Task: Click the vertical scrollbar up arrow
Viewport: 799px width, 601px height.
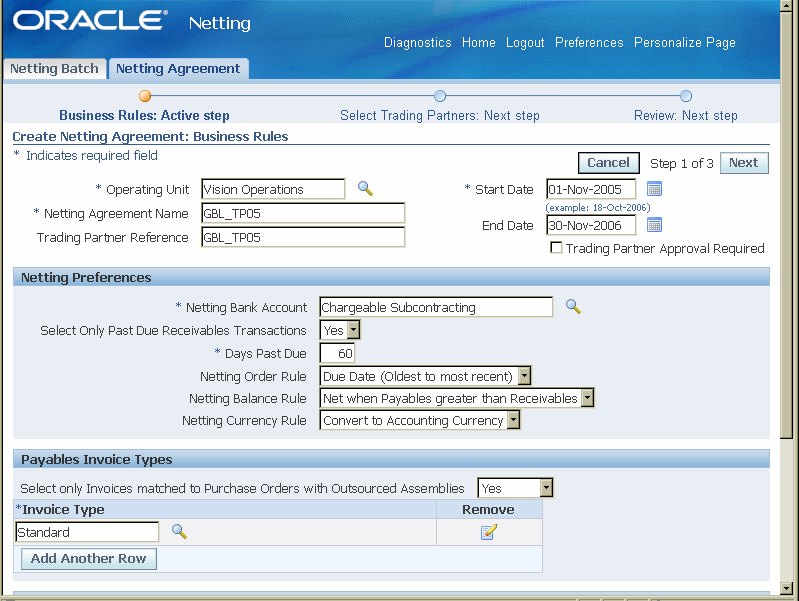Action: [786, 4]
